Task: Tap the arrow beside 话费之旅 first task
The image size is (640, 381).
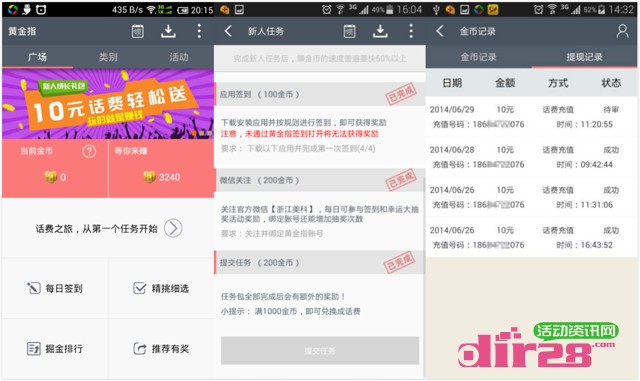Action: tap(173, 228)
